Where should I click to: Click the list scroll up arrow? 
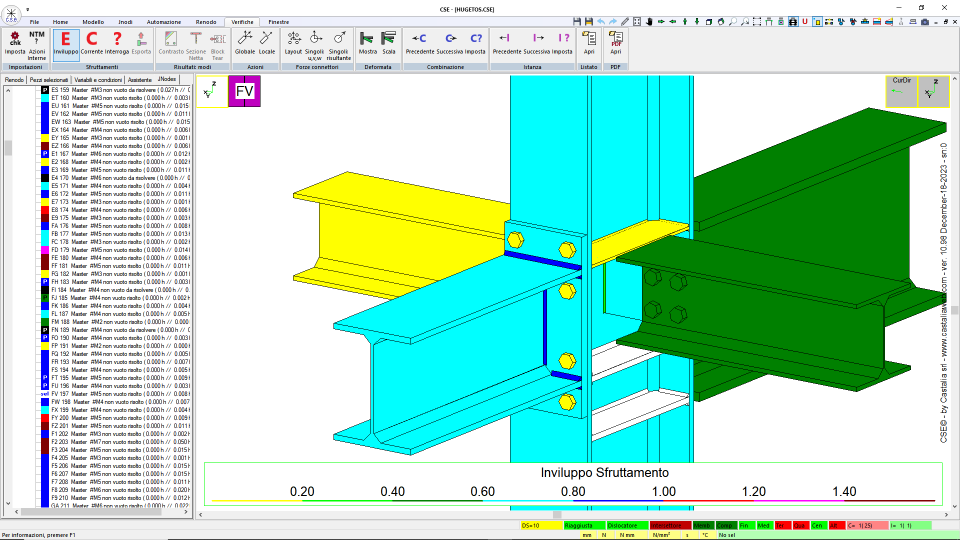(8, 91)
